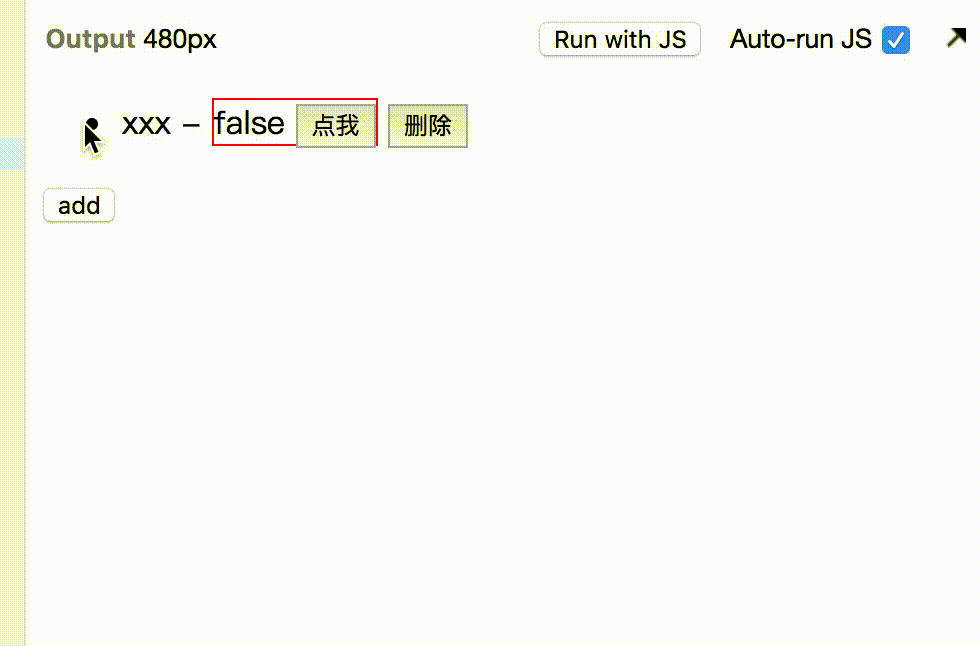Image resolution: width=980 pixels, height=646 pixels.
Task: Click the light blue highlighted gutter strip
Action: (12, 153)
